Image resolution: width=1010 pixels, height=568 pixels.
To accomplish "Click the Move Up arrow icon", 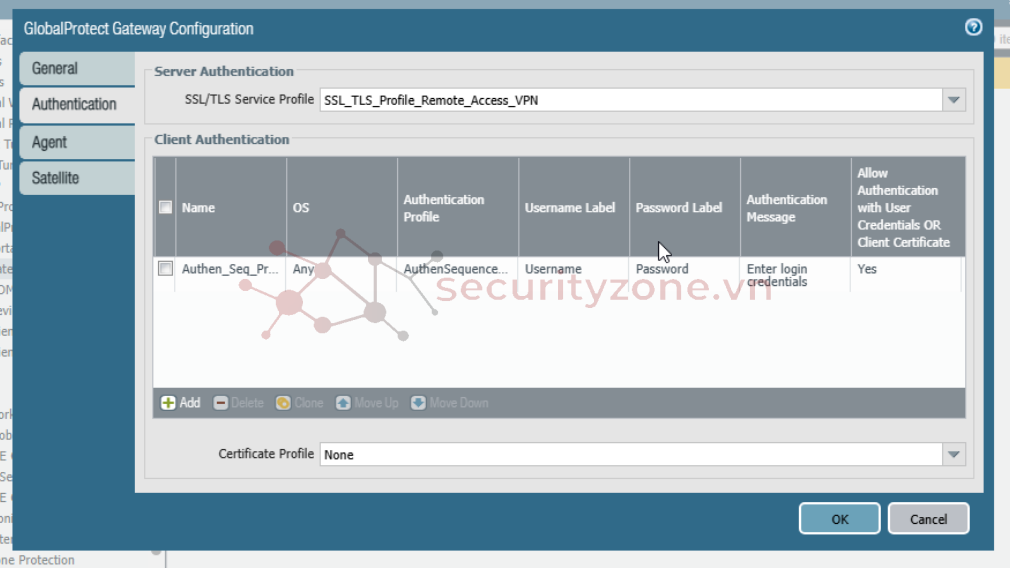I will pyautogui.click(x=343, y=403).
